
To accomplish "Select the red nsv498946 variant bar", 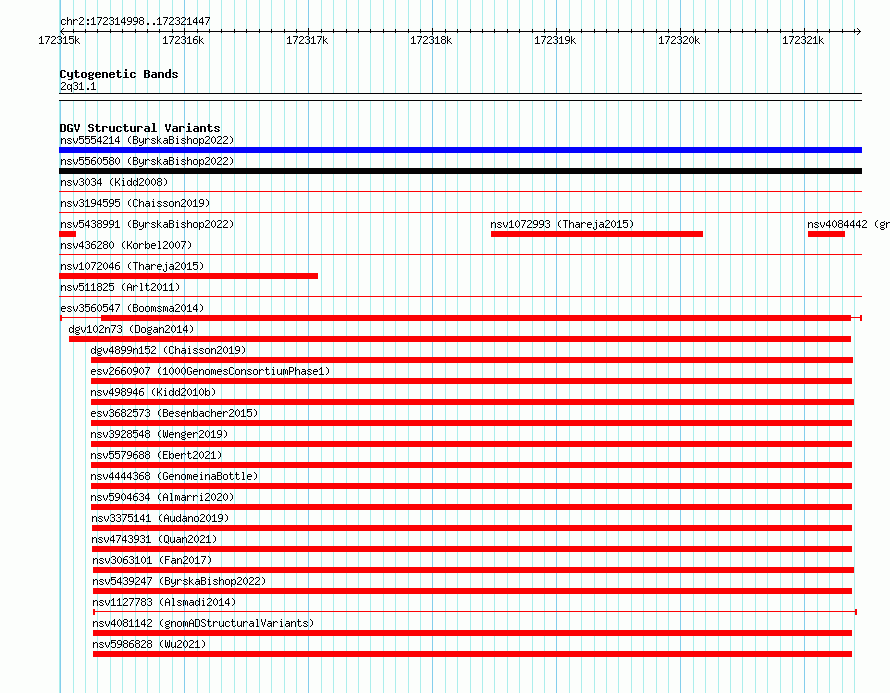I will 472,402.
